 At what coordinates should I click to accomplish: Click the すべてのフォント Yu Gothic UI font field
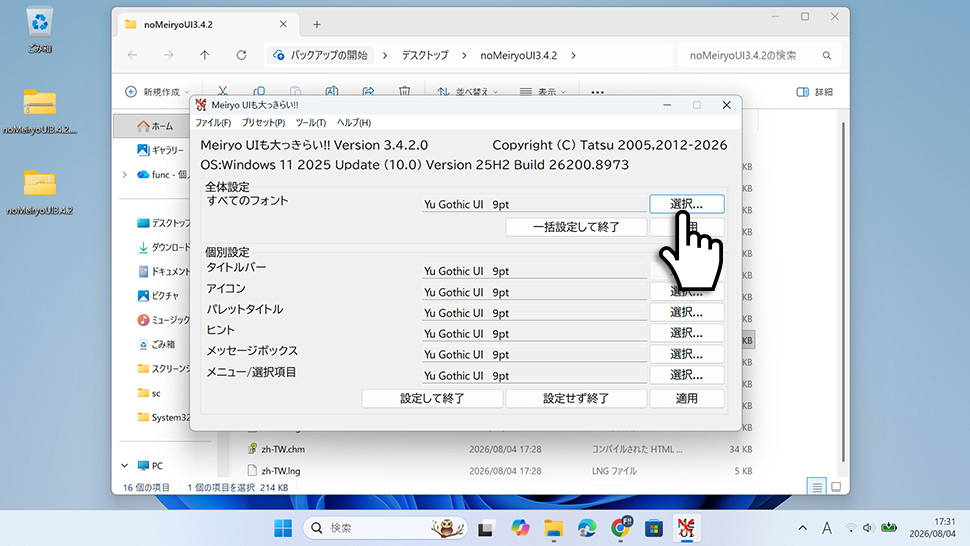[534, 204]
